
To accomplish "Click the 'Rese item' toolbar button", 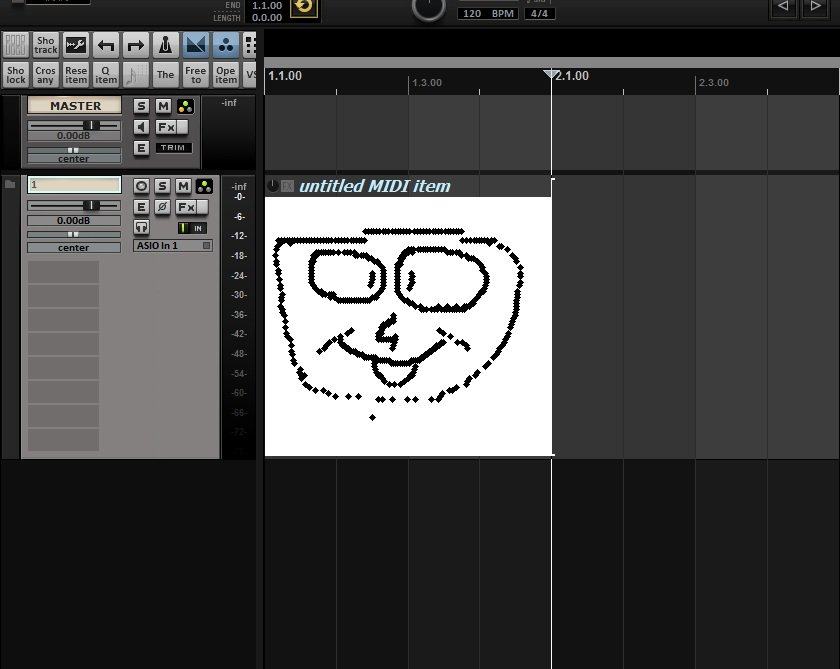I will click(x=76, y=75).
